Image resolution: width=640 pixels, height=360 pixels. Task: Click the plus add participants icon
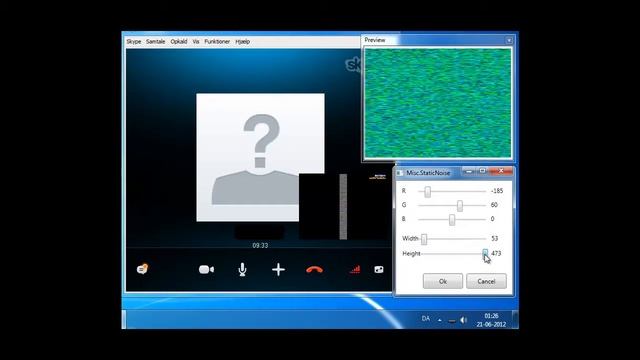278,269
